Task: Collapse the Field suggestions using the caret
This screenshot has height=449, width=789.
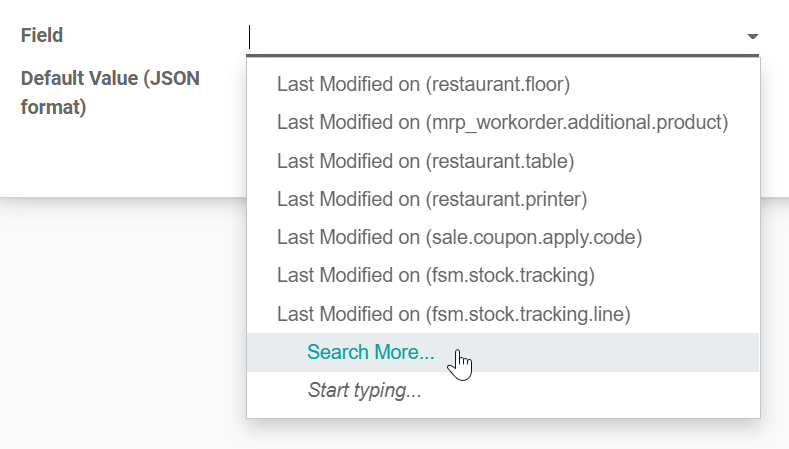Action: (x=752, y=37)
